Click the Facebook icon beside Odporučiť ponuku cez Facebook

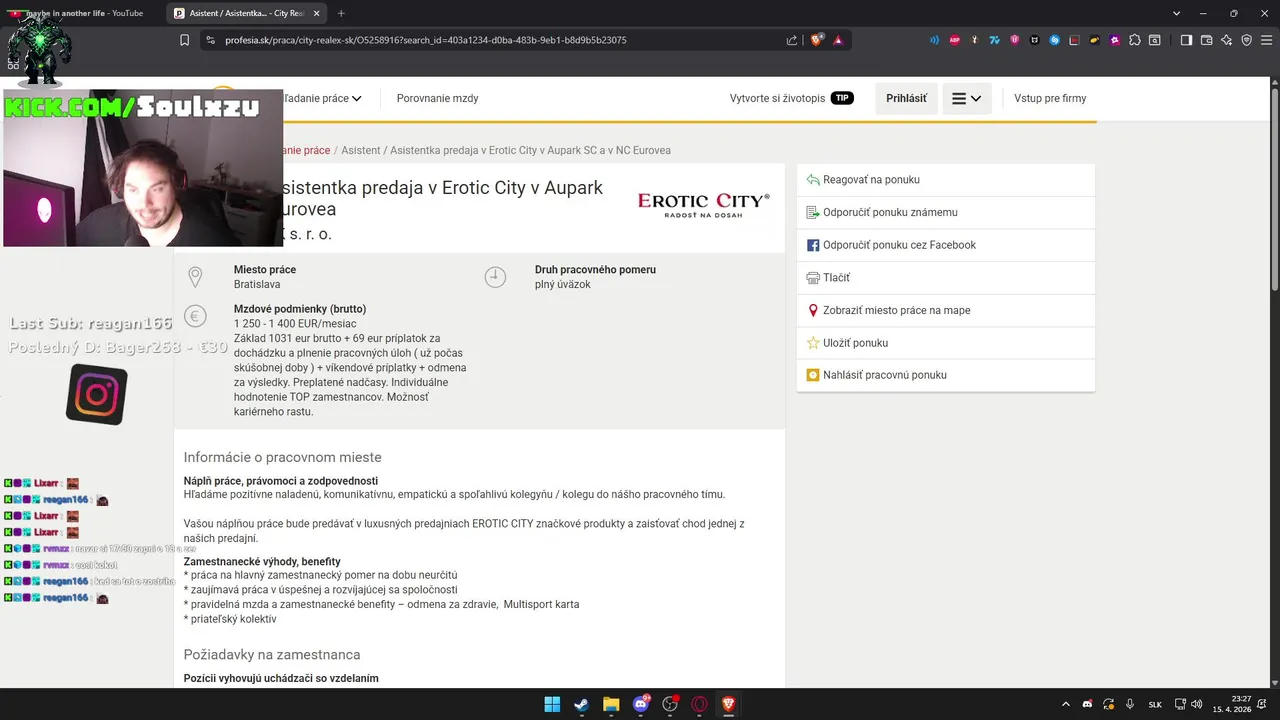click(x=813, y=245)
